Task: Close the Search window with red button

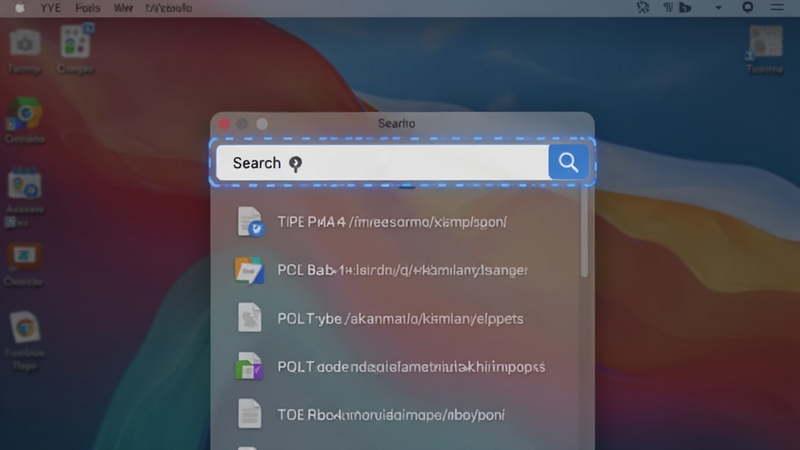Action: [224, 124]
